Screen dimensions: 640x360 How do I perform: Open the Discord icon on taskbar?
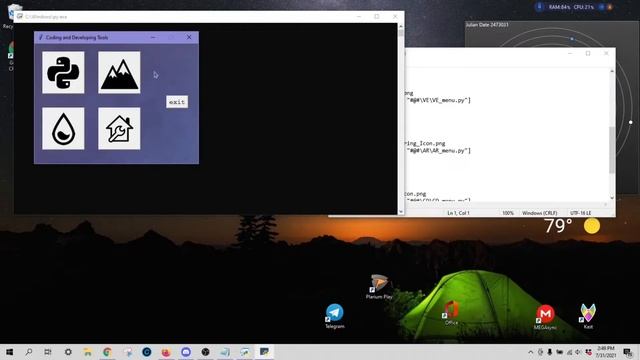tap(186, 352)
